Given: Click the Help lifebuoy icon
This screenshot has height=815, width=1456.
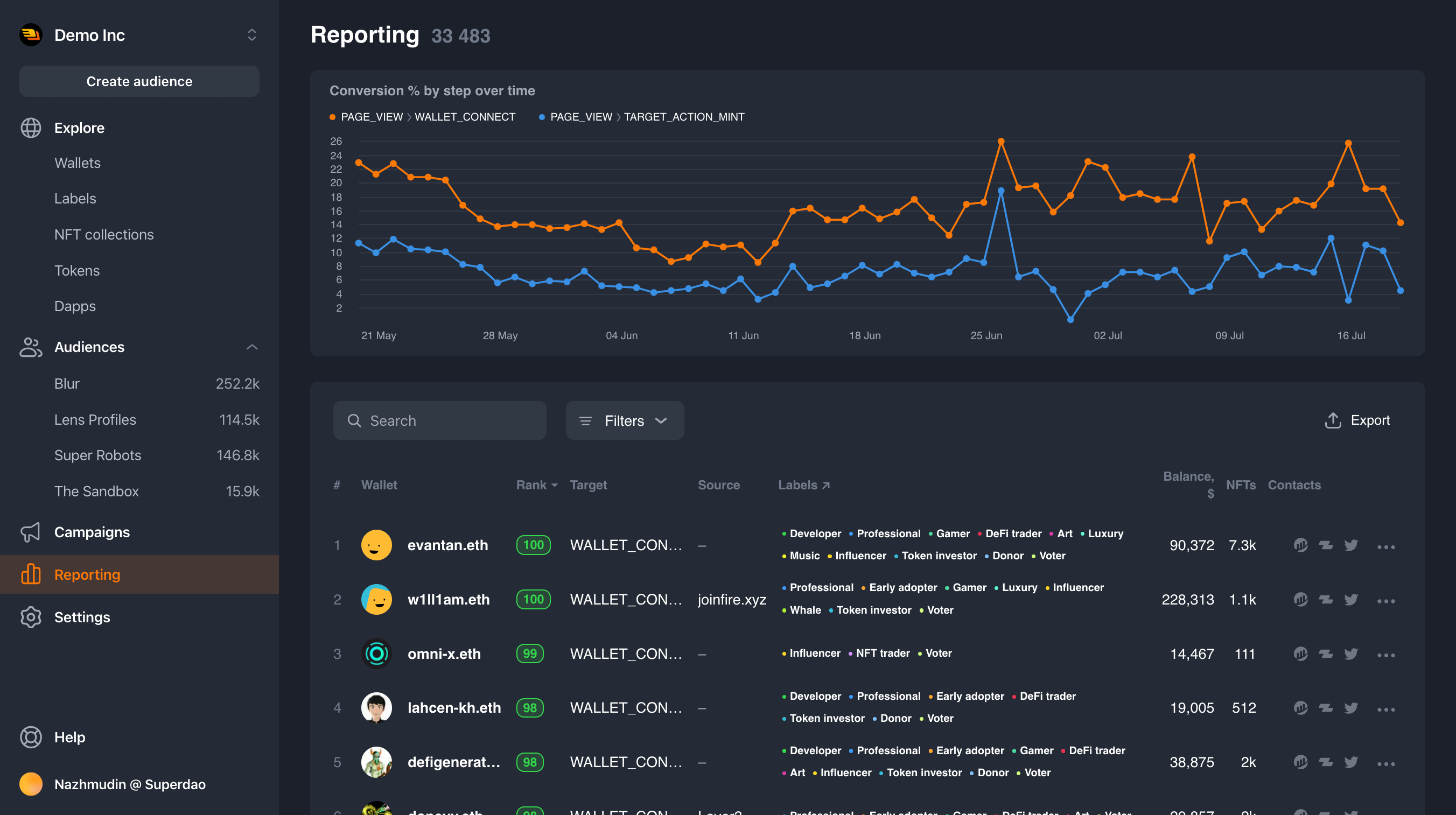Looking at the screenshot, I should pyautogui.click(x=31, y=737).
